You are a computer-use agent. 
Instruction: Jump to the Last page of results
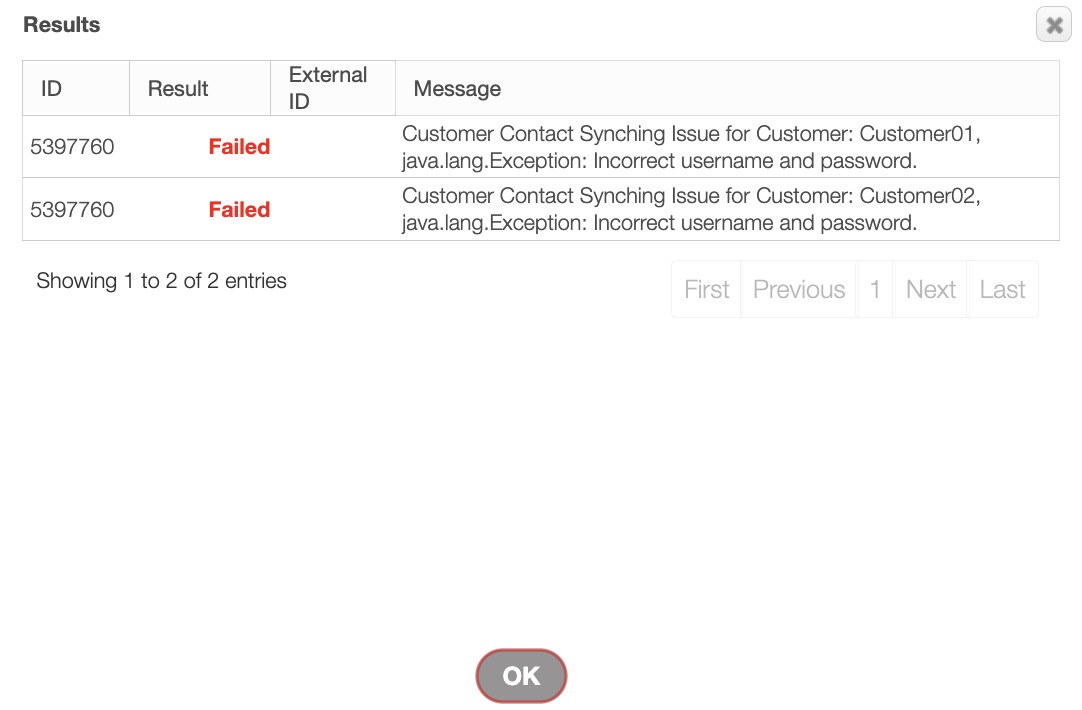1002,289
